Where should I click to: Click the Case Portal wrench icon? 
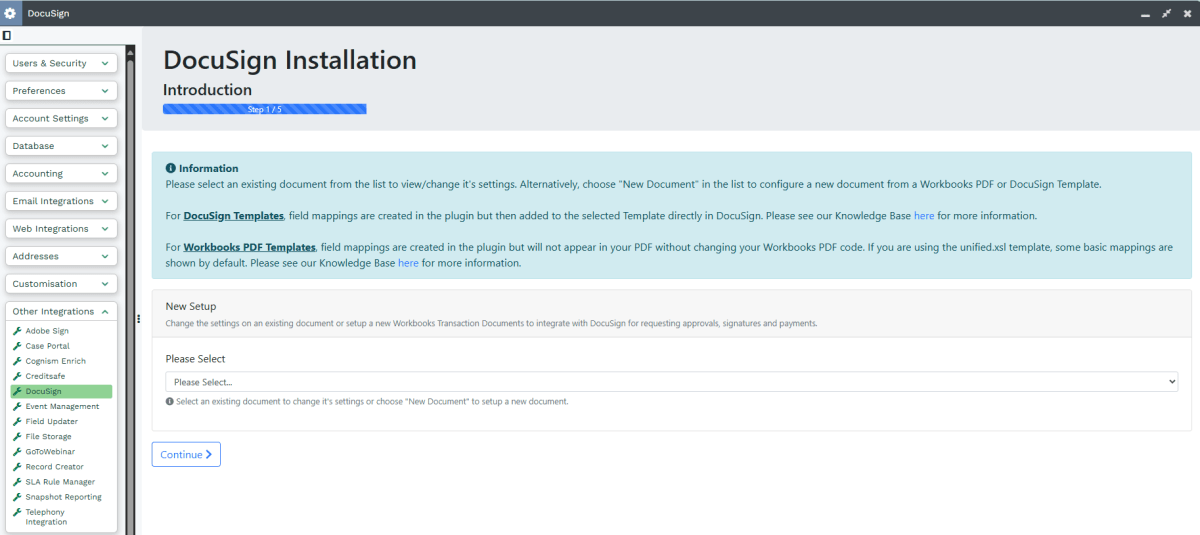(x=17, y=346)
